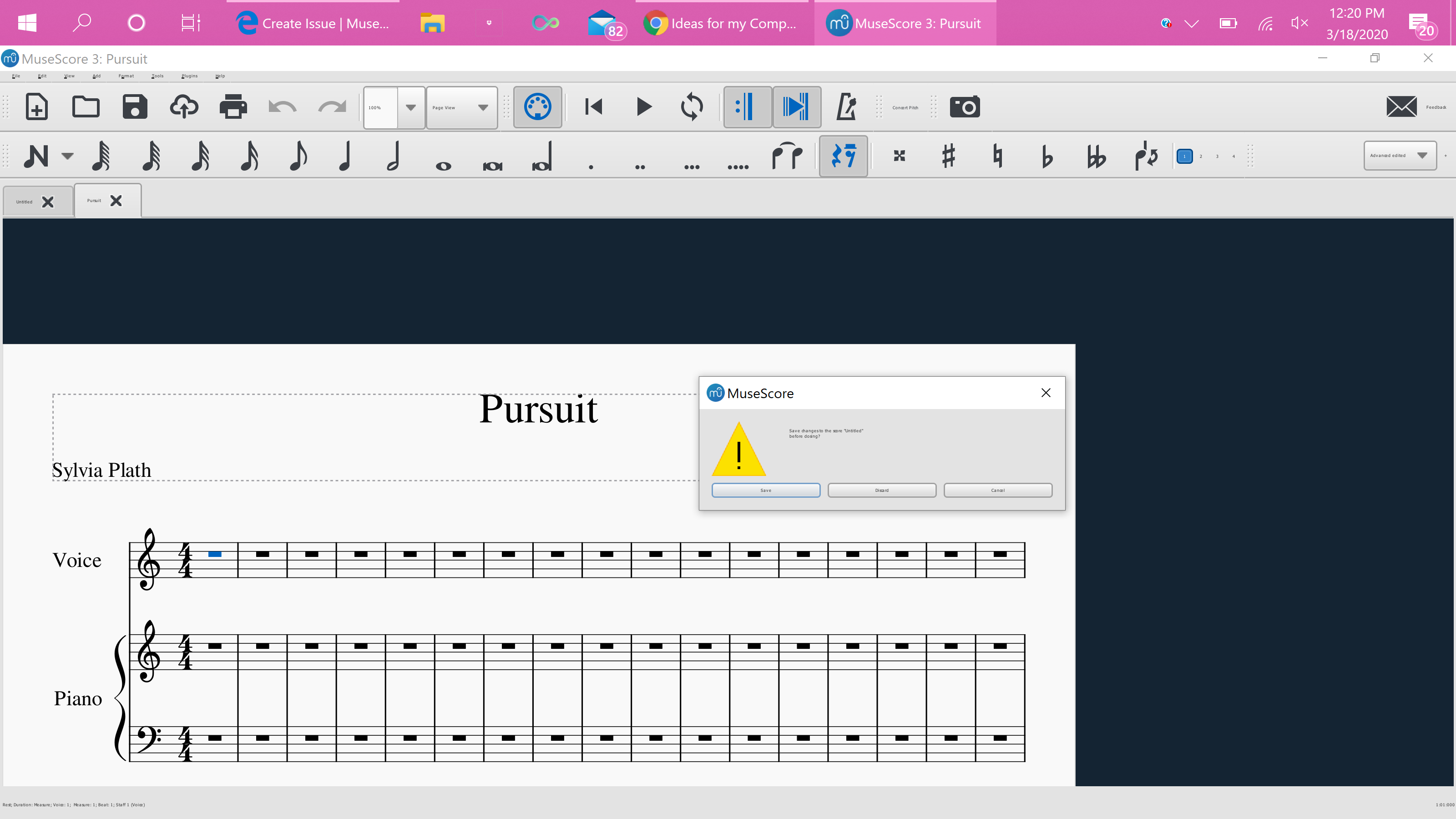Screen dimensions: 1456x819
Task: Click the Discard button in dialog
Action: (x=881, y=490)
